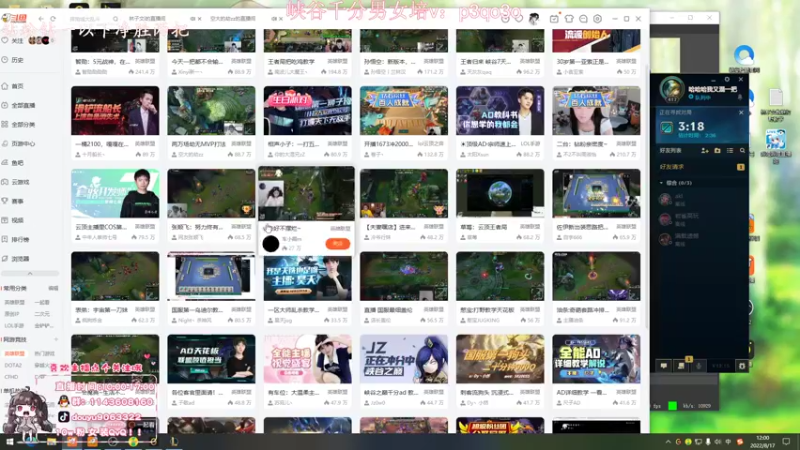Open 历史 (History) in the sidebar
The width and height of the screenshot is (800, 450).
click(x=13, y=60)
